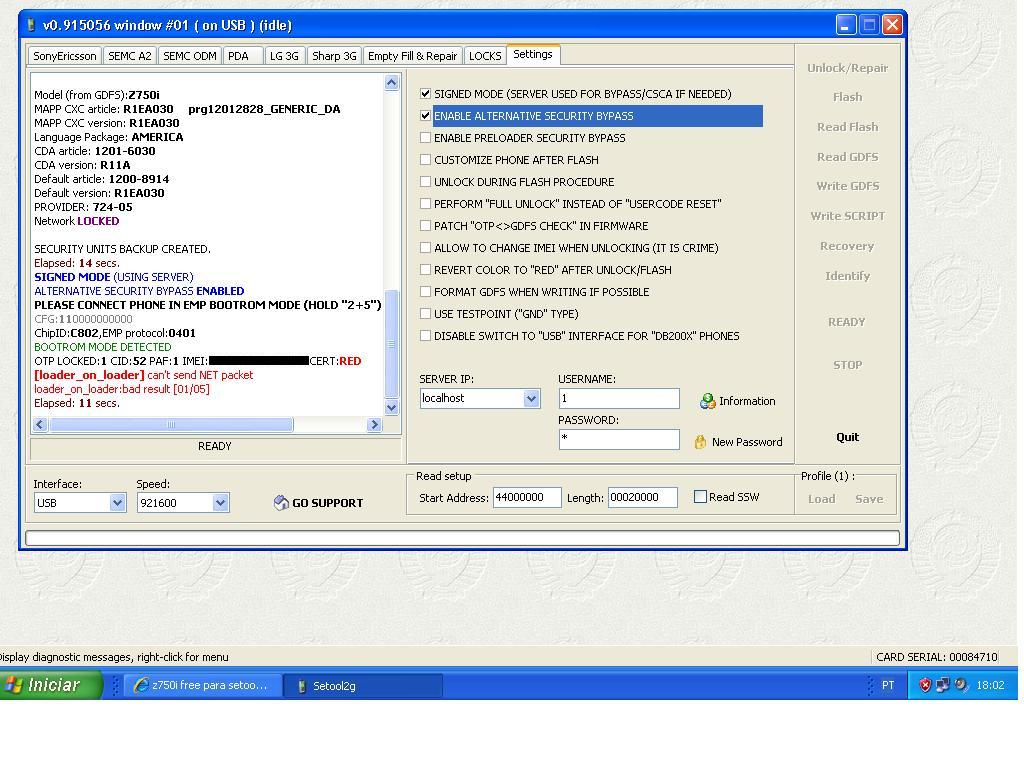
Task: Open Empty Fill & Repair tab
Action: click(x=413, y=56)
